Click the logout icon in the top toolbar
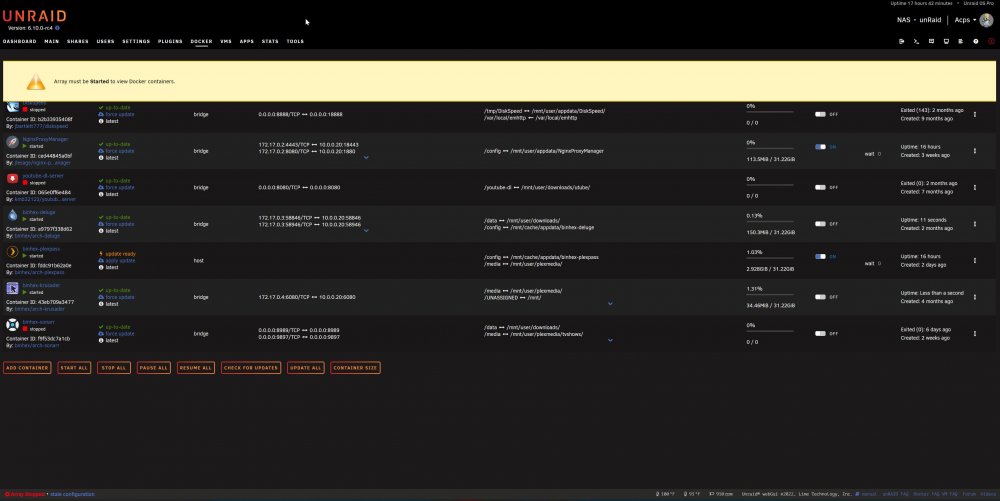Viewport: 1000px width, 501px height. click(902, 41)
